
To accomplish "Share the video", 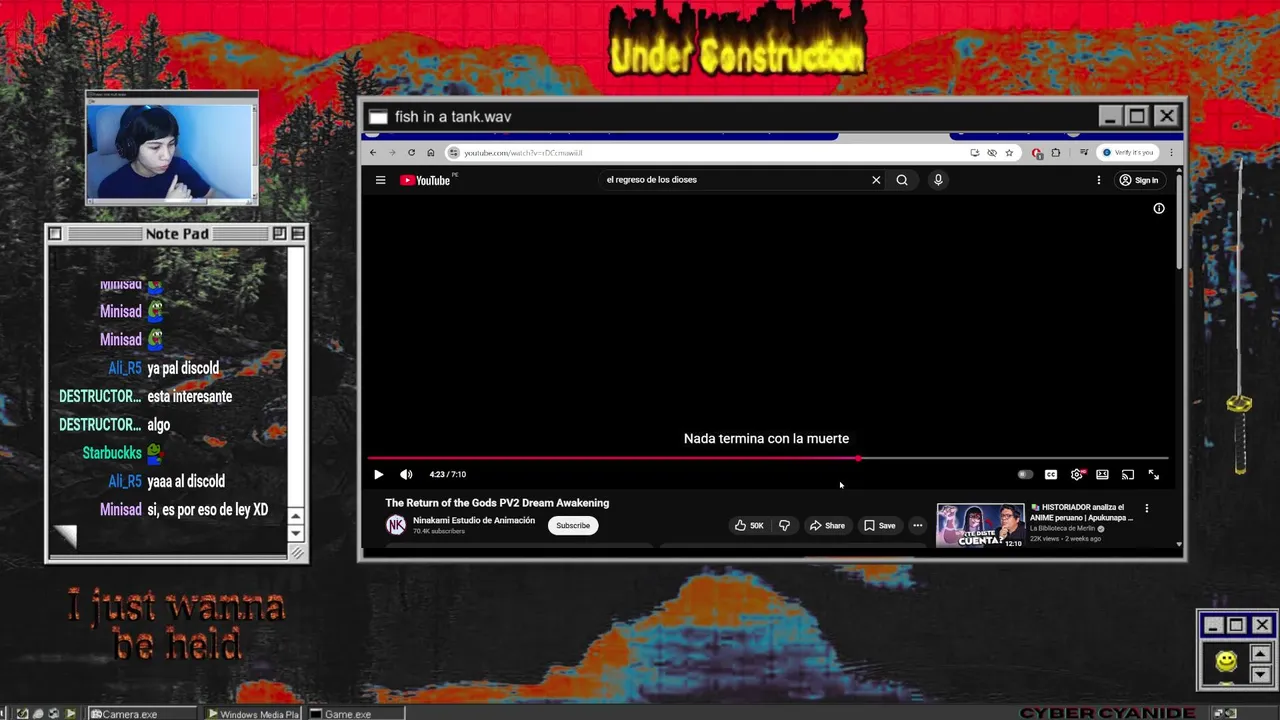I will click(827, 525).
